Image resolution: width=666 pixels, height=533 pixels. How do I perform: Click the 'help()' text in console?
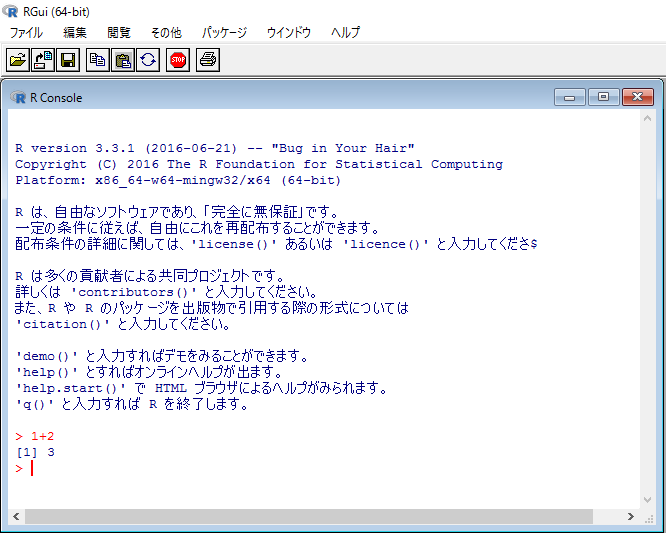46,372
